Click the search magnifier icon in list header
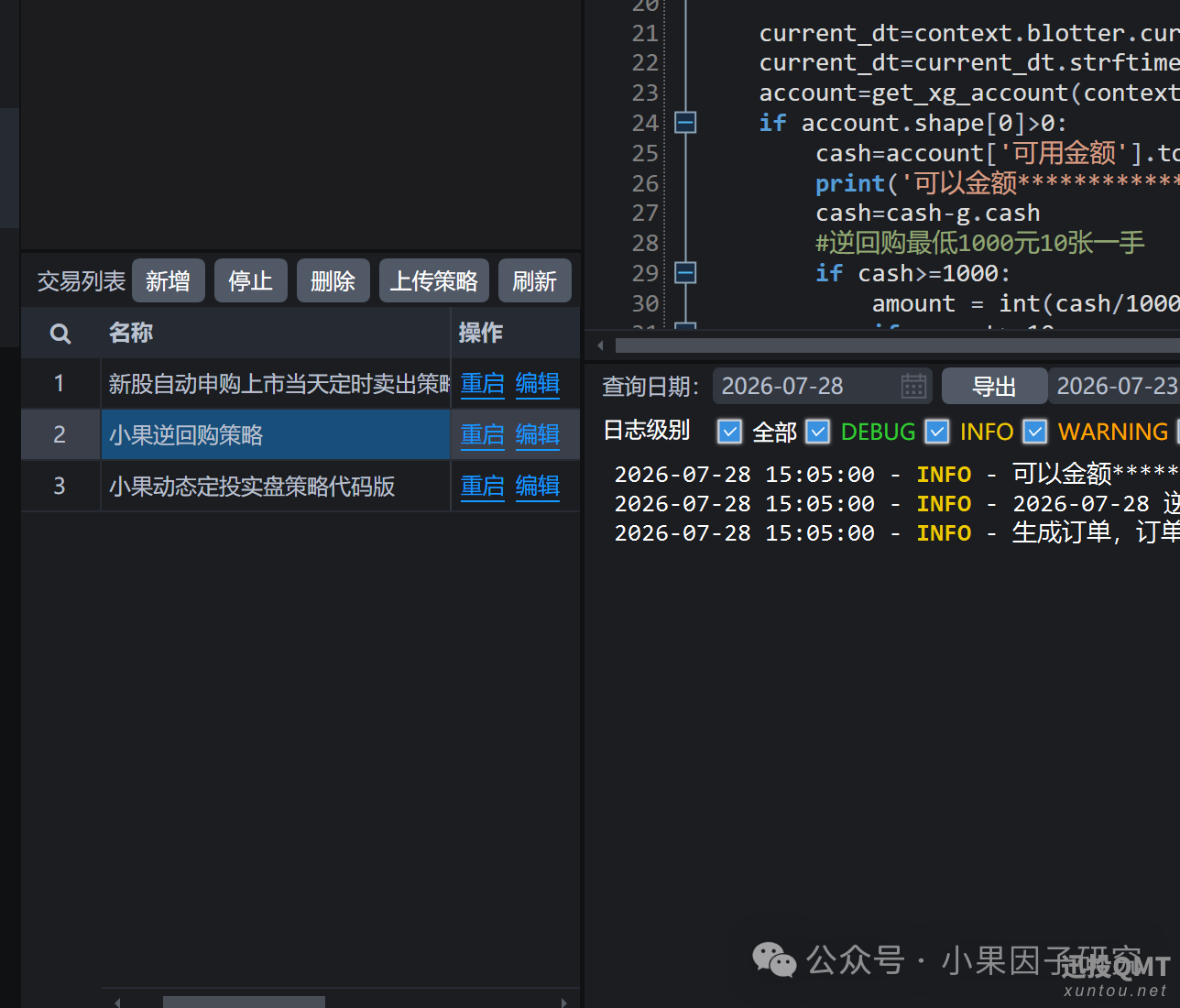The height and width of the screenshot is (1008, 1180). coord(60,334)
